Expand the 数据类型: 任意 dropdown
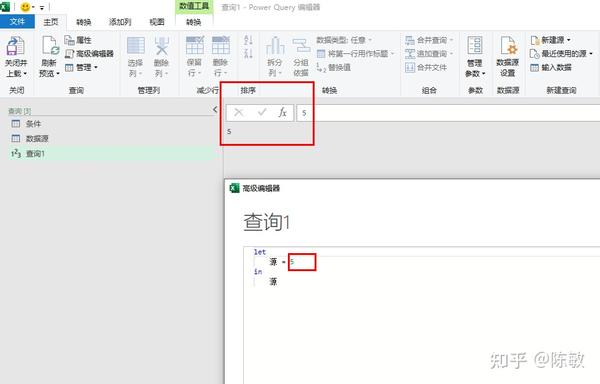The image size is (600, 384). coord(344,40)
